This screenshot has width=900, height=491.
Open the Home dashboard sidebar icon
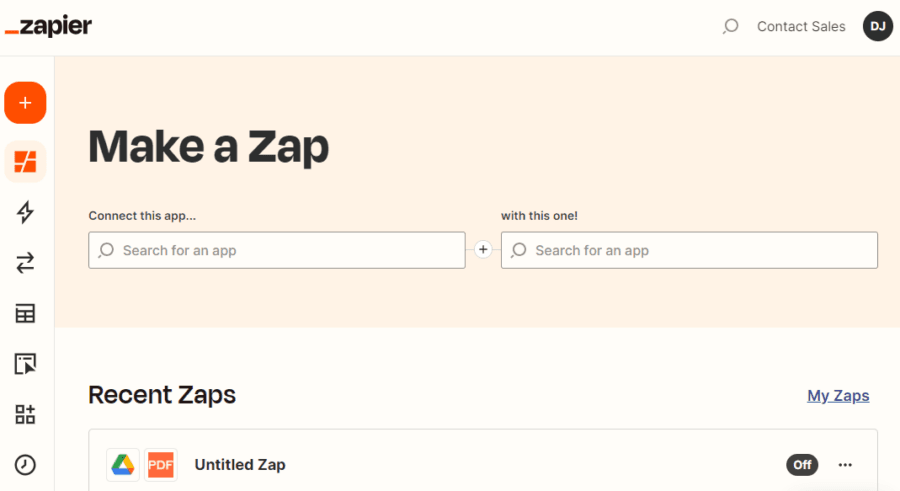(x=25, y=160)
